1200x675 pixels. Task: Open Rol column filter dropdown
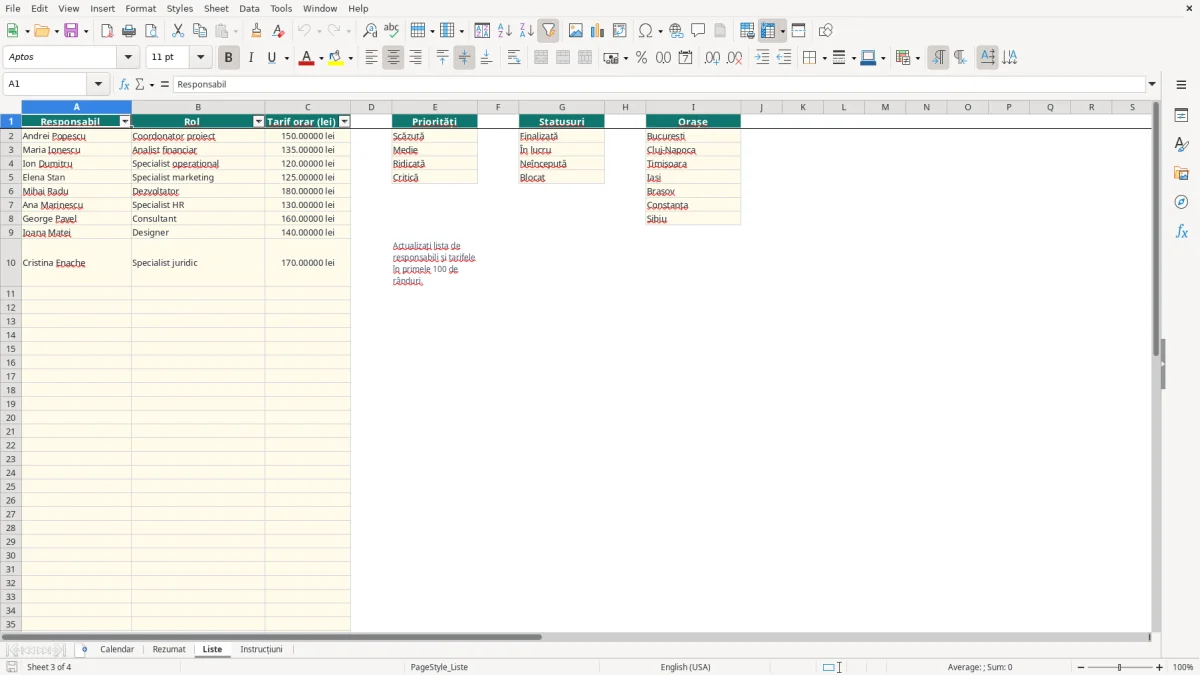pos(258,122)
